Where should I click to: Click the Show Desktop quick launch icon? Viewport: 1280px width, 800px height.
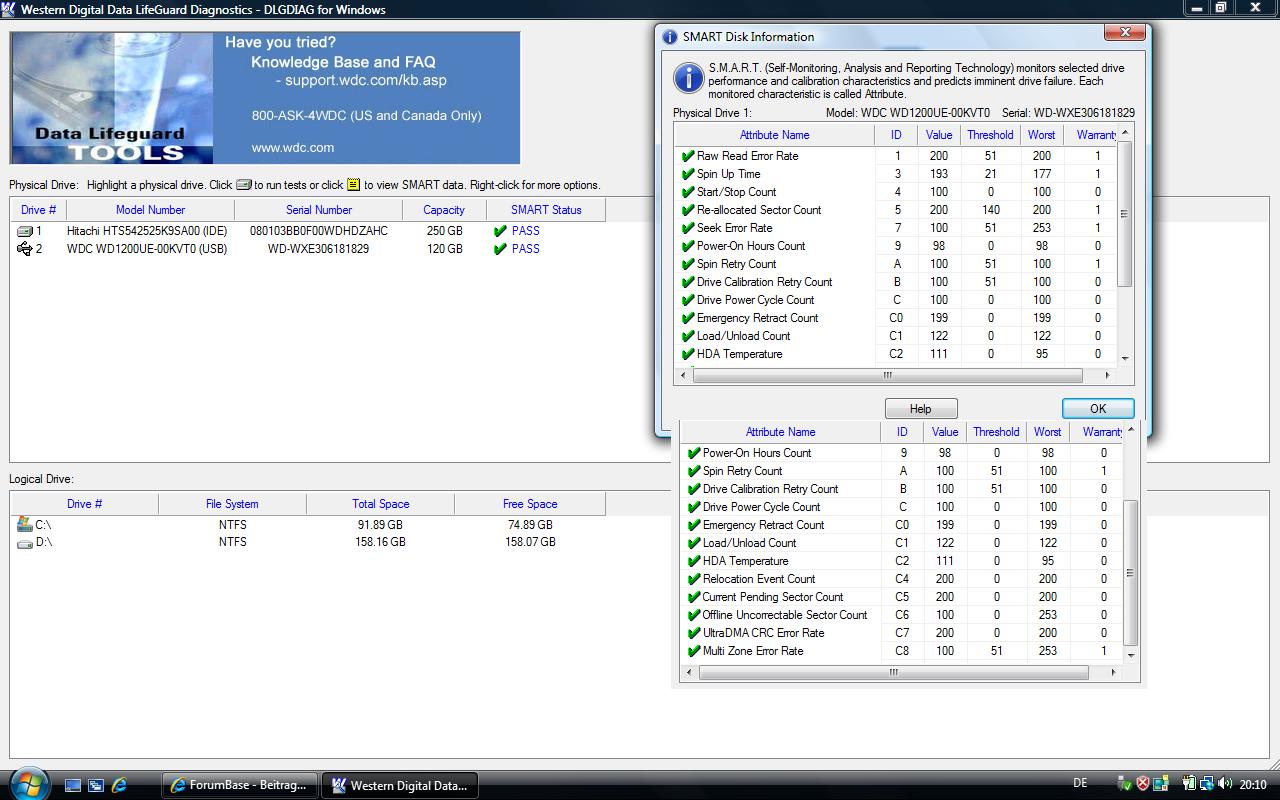tap(73, 786)
